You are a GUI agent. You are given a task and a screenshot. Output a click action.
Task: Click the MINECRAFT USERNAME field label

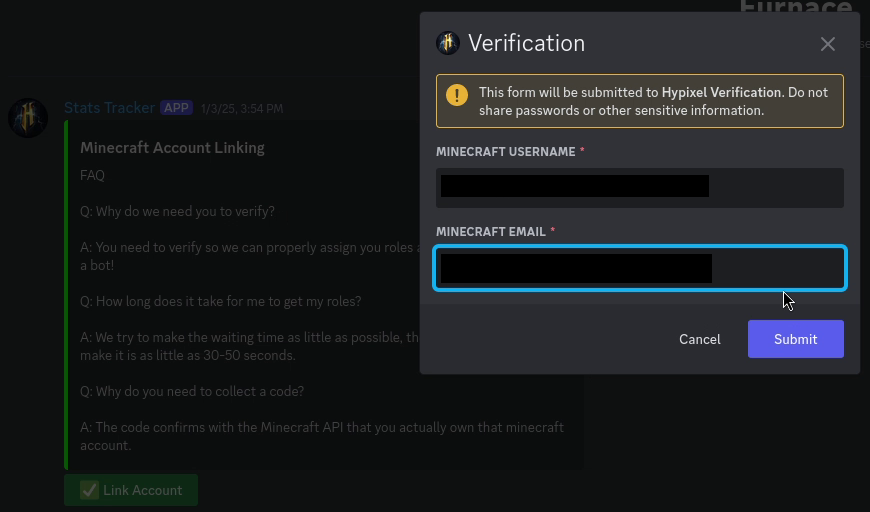(x=505, y=152)
